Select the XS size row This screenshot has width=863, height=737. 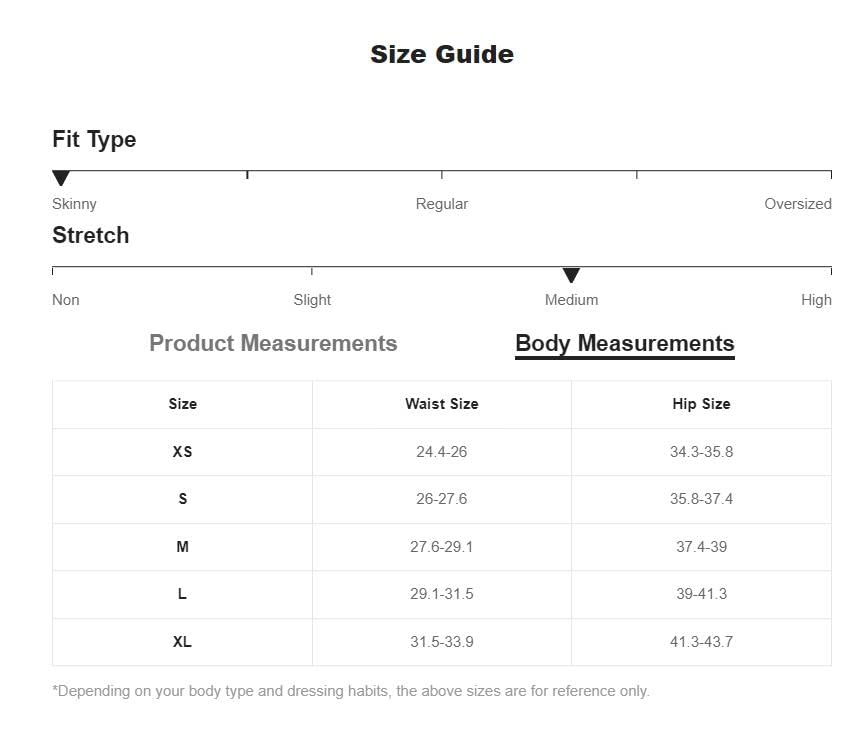tap(441, 452)
